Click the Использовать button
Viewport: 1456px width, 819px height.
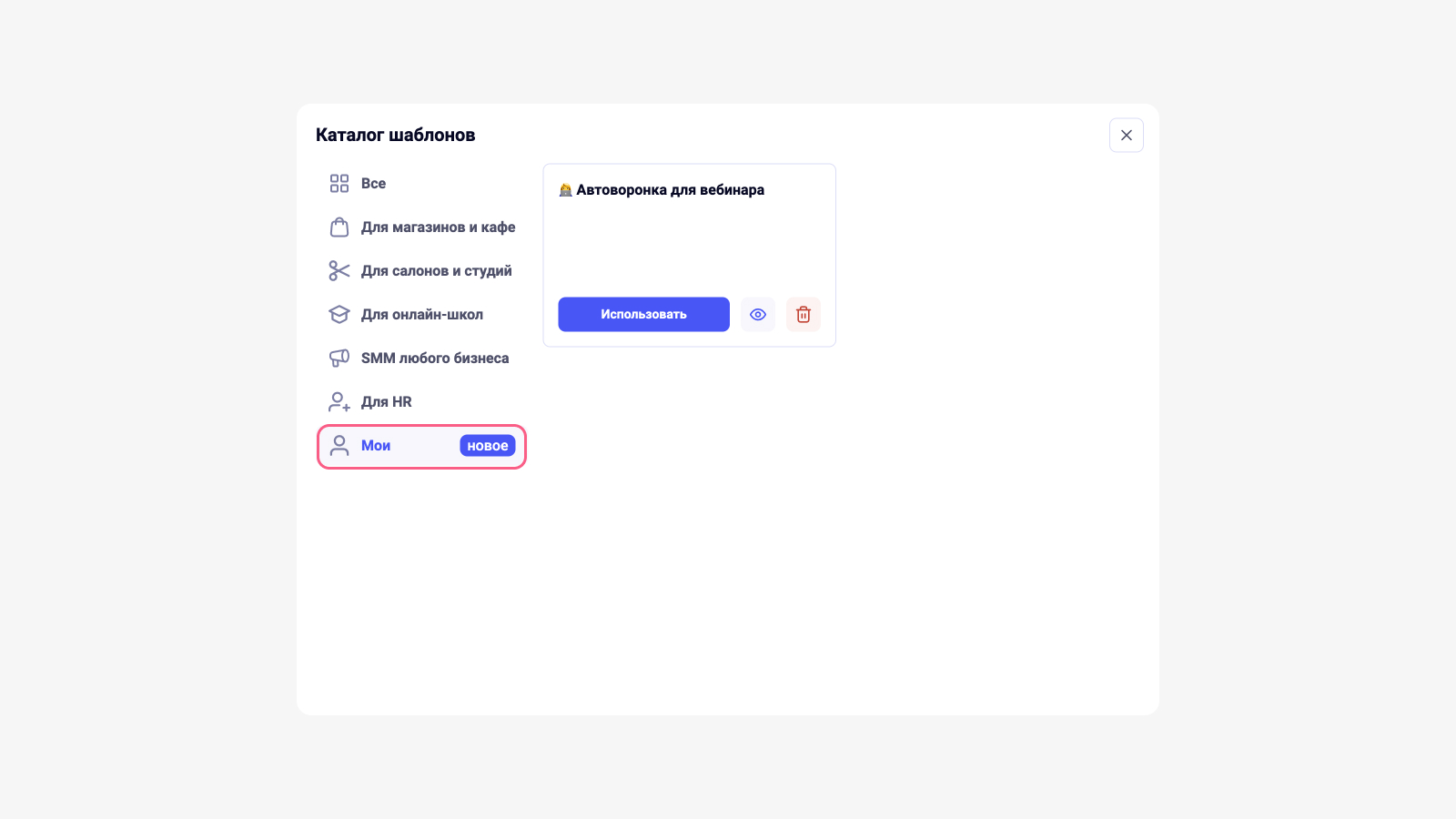[x=644, y=315]
